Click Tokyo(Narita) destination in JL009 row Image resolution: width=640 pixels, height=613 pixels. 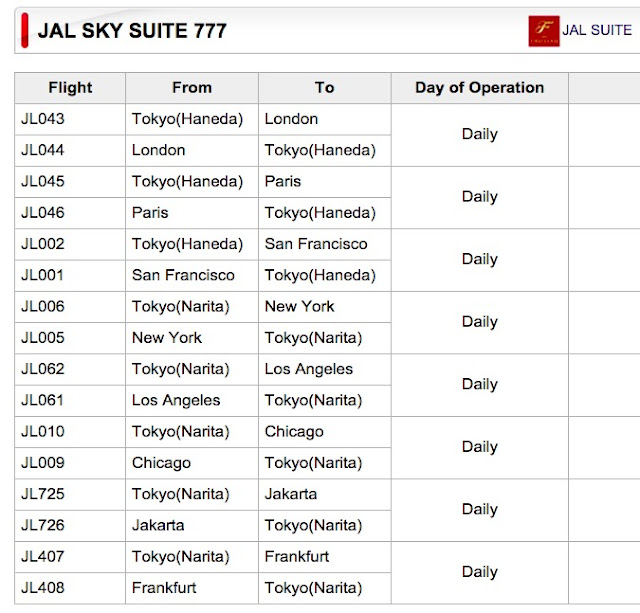click(x=314, y=463)
